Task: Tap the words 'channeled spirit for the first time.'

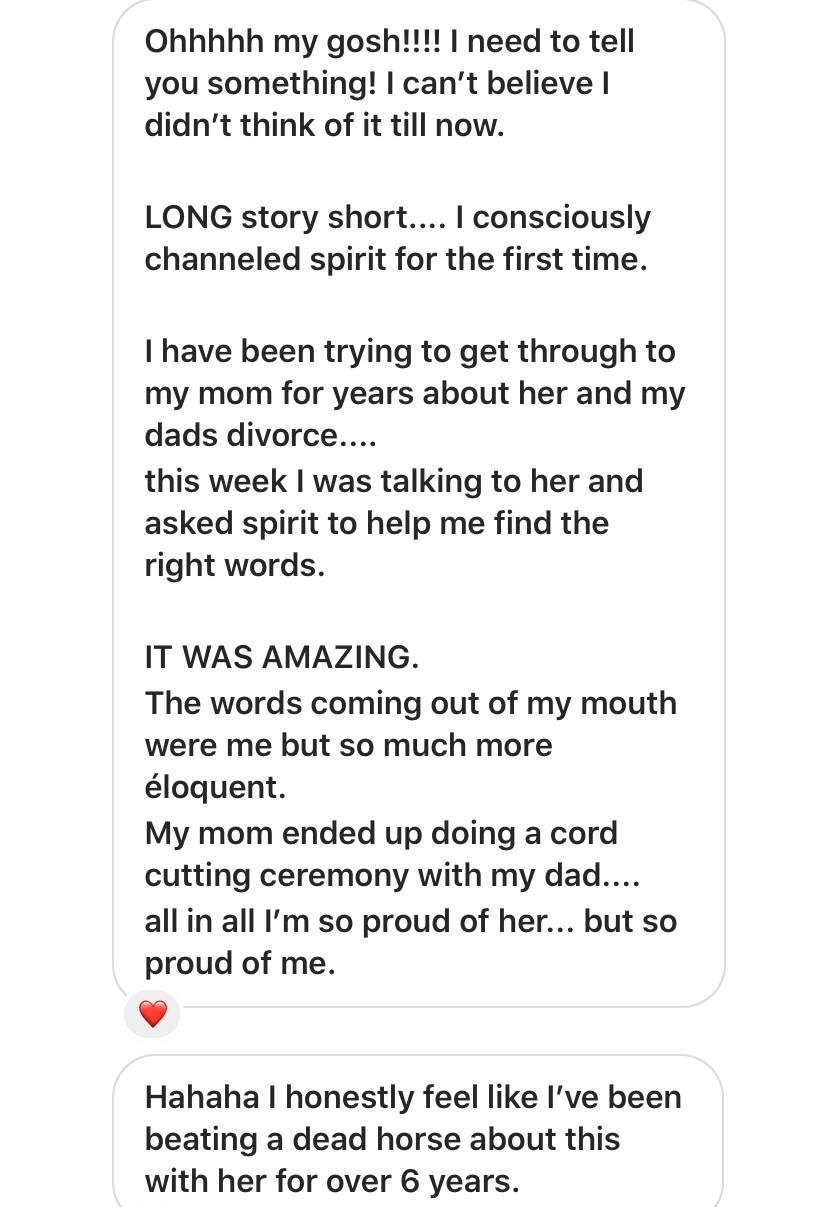Action: 396,260
